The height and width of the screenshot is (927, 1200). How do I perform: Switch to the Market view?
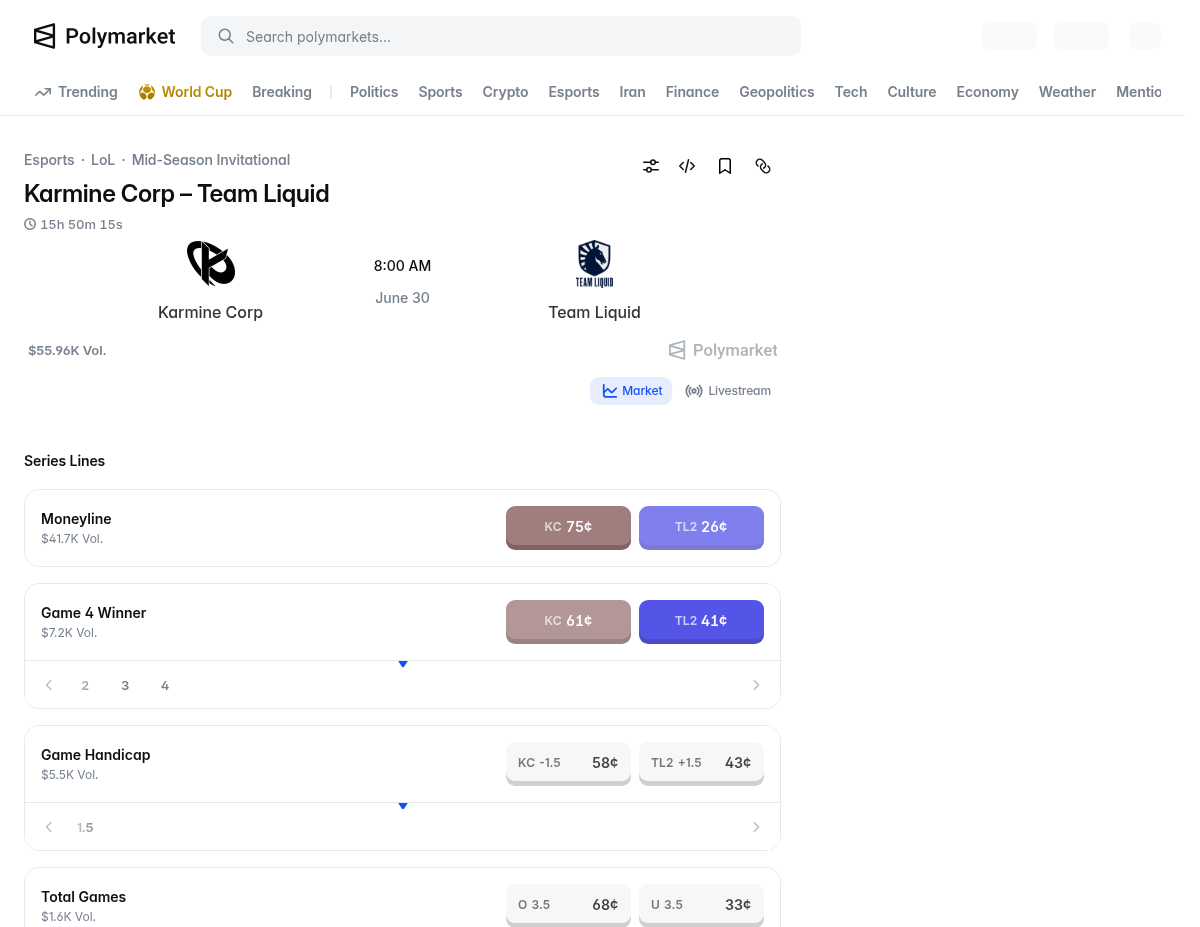click(631, 391)
